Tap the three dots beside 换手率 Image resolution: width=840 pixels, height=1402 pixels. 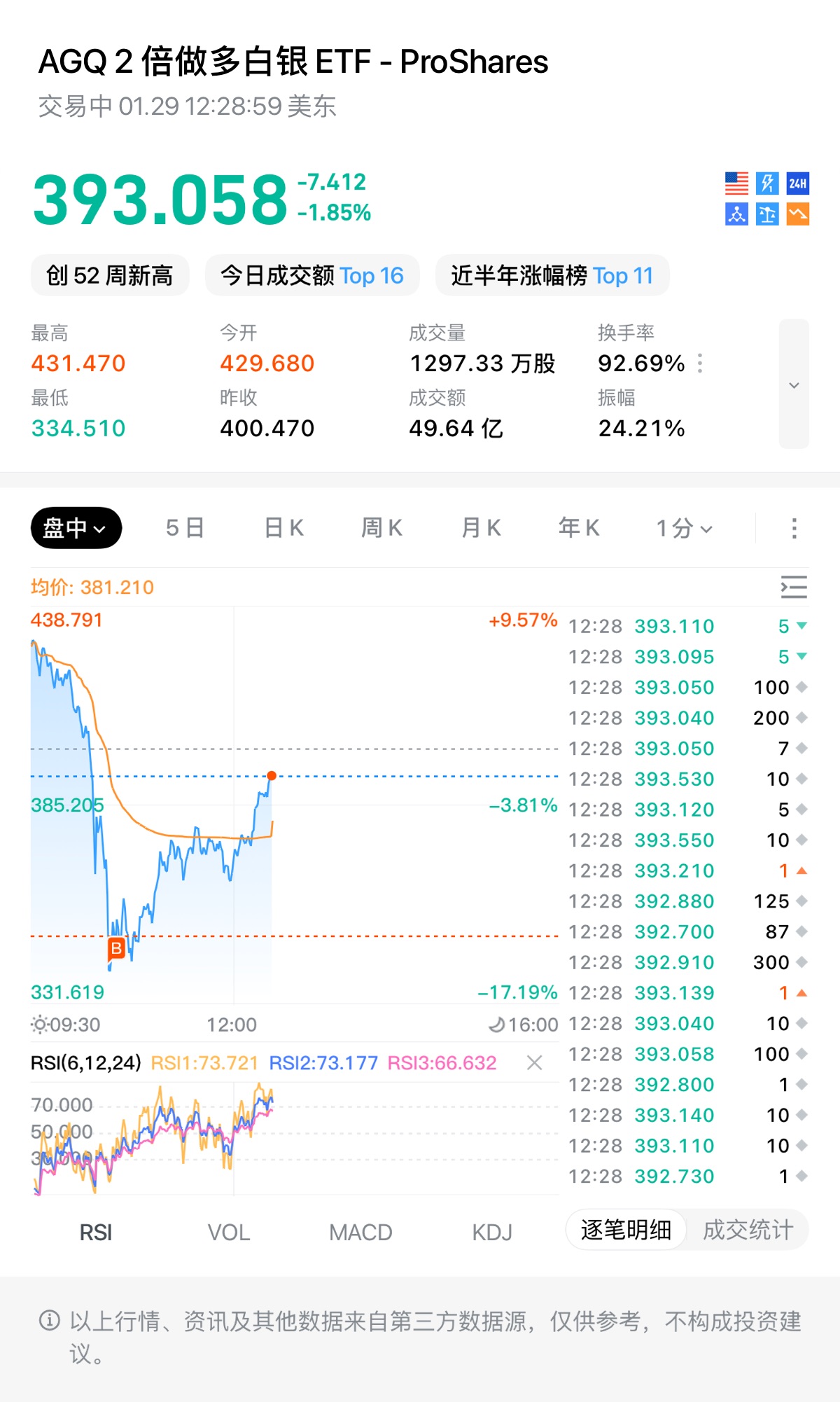(700, 363)
